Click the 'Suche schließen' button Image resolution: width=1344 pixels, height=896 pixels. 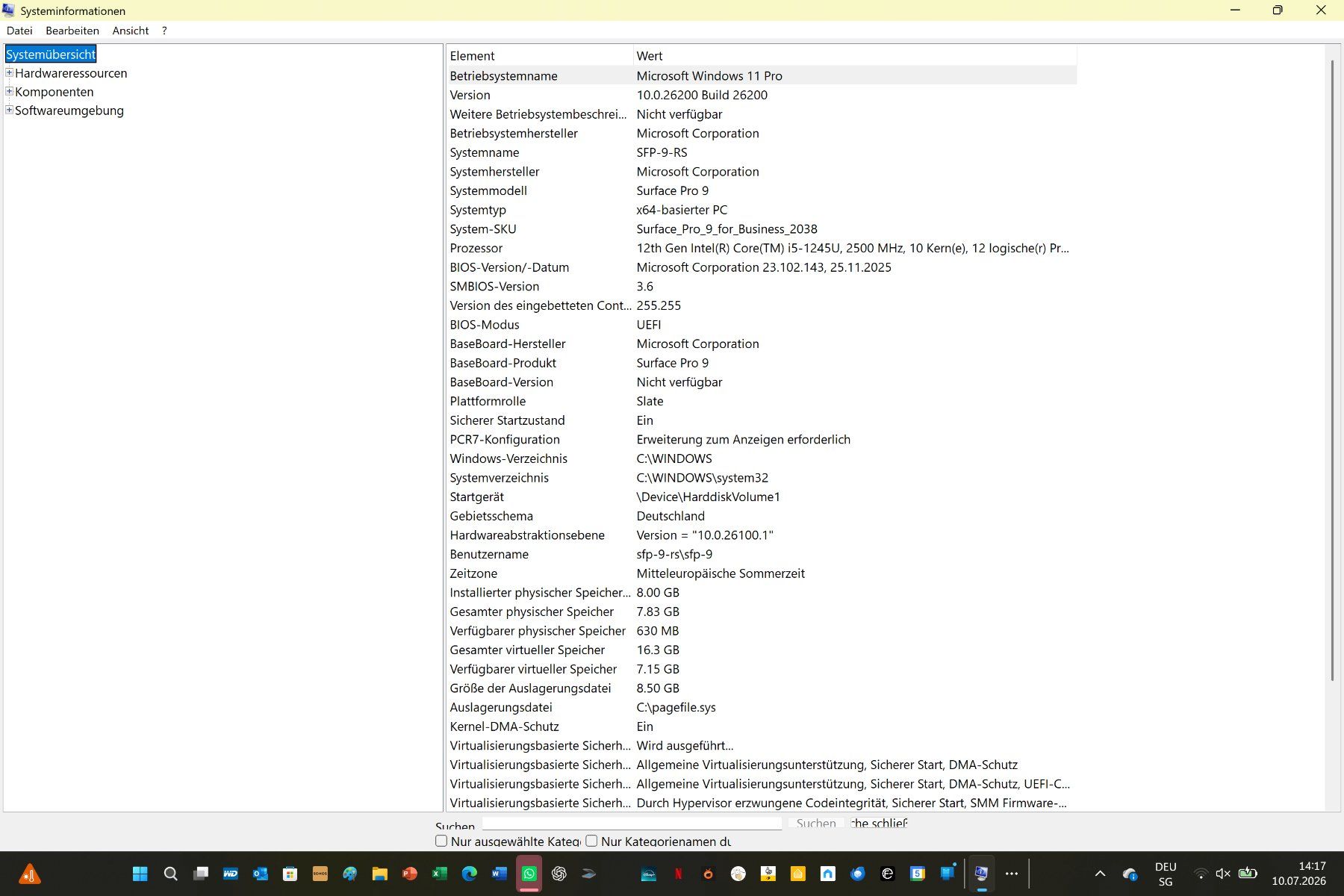pos(879,823)
